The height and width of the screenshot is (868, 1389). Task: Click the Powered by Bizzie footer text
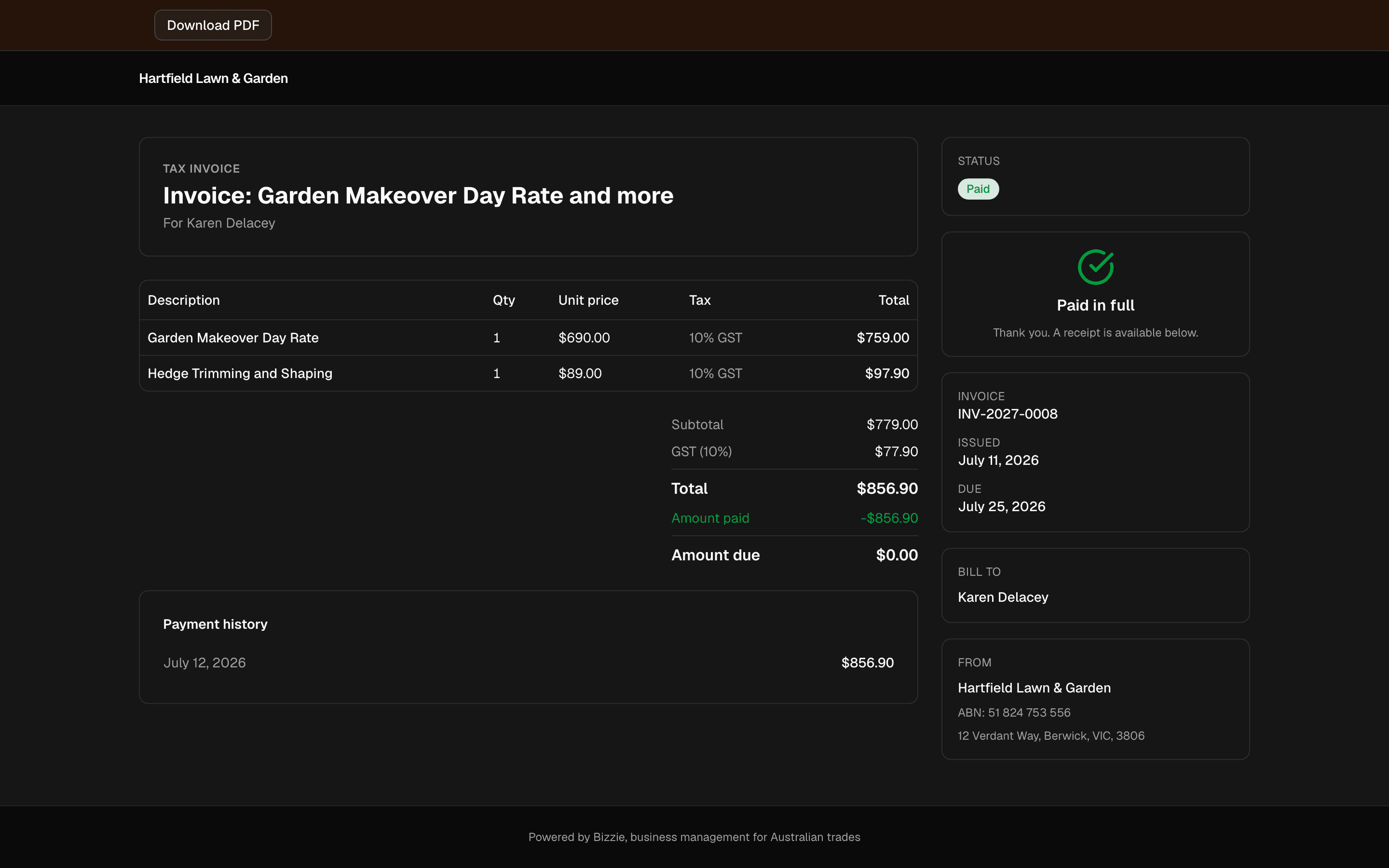[x=694, y=837]
